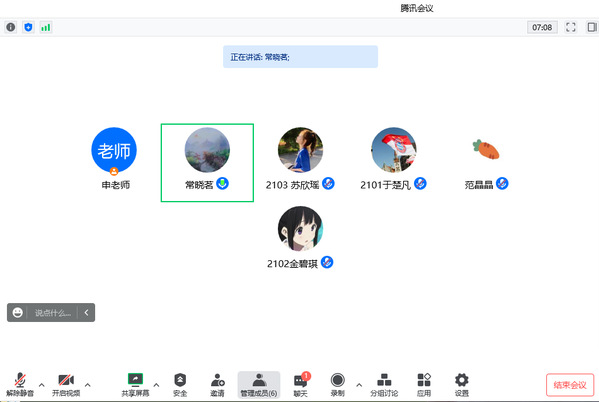This screenshot has height=402, width=599.
Task: Open the Settings (设置) gear
Action: click(461, 385)
